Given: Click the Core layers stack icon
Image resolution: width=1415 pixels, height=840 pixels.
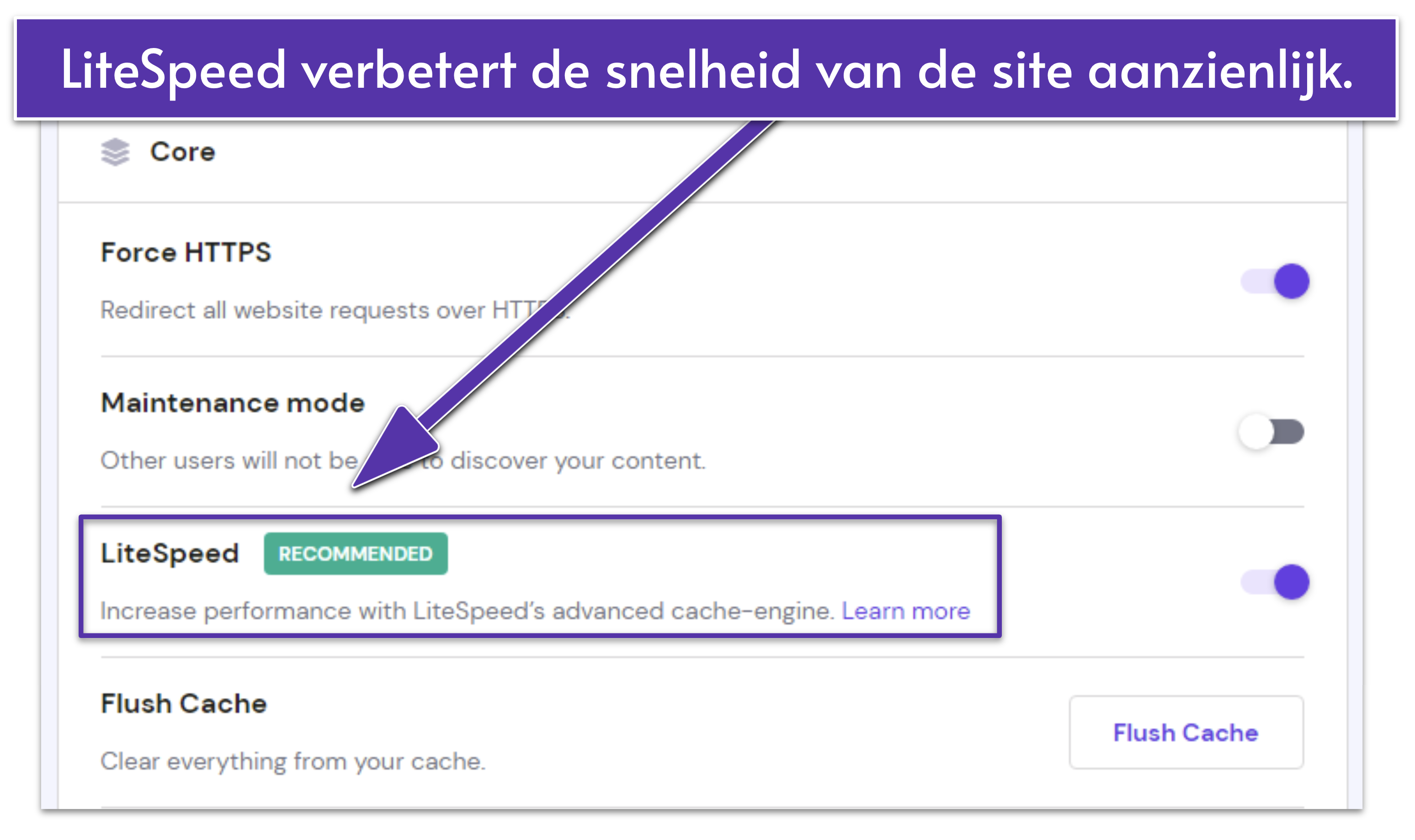Looking at the screenshot, I should (116, 152).
